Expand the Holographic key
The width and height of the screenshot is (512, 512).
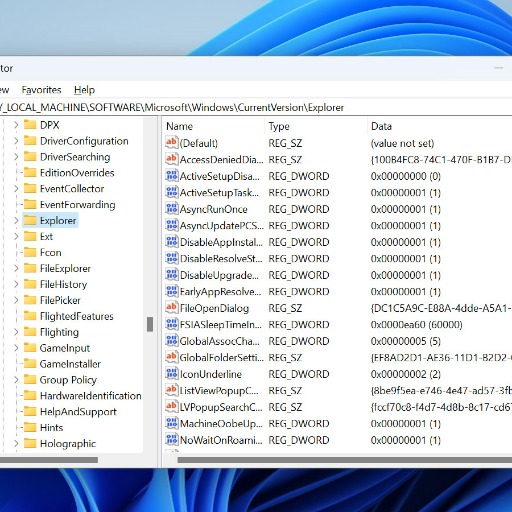(x=16, y=444)
